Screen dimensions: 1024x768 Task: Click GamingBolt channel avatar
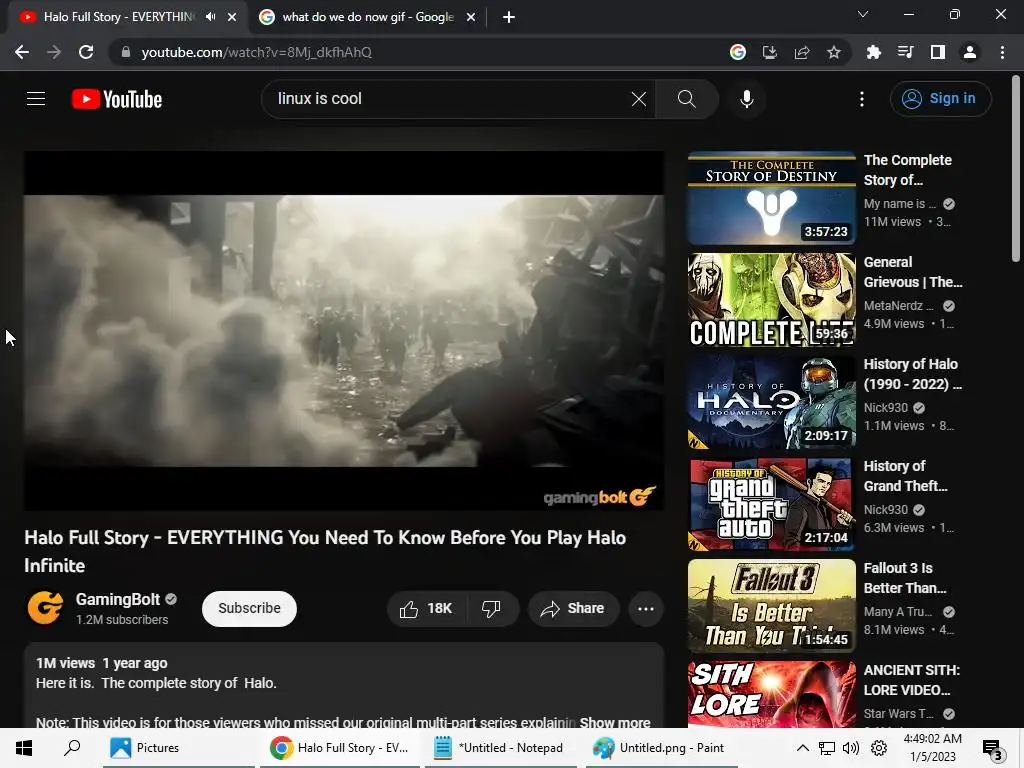click(45, 607)
